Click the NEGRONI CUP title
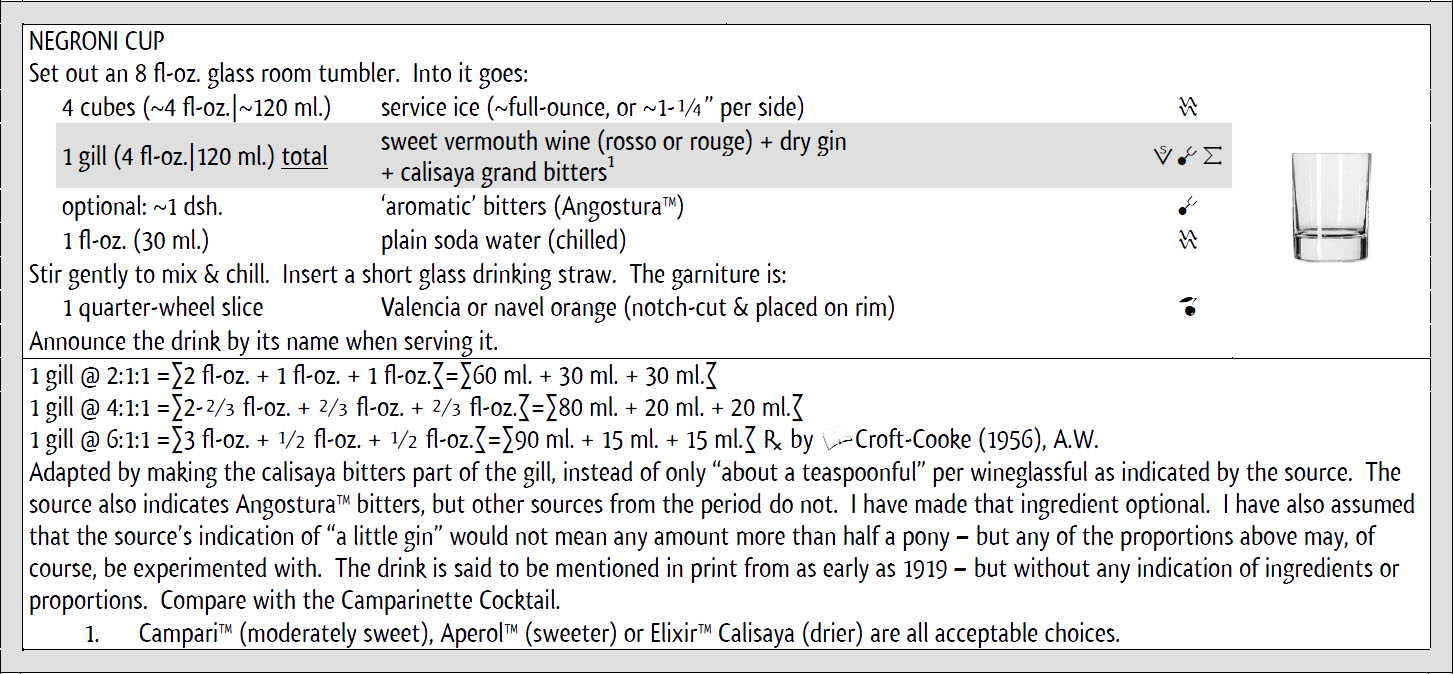Viewport: 1453px width, 674px height. pos(97,43)
